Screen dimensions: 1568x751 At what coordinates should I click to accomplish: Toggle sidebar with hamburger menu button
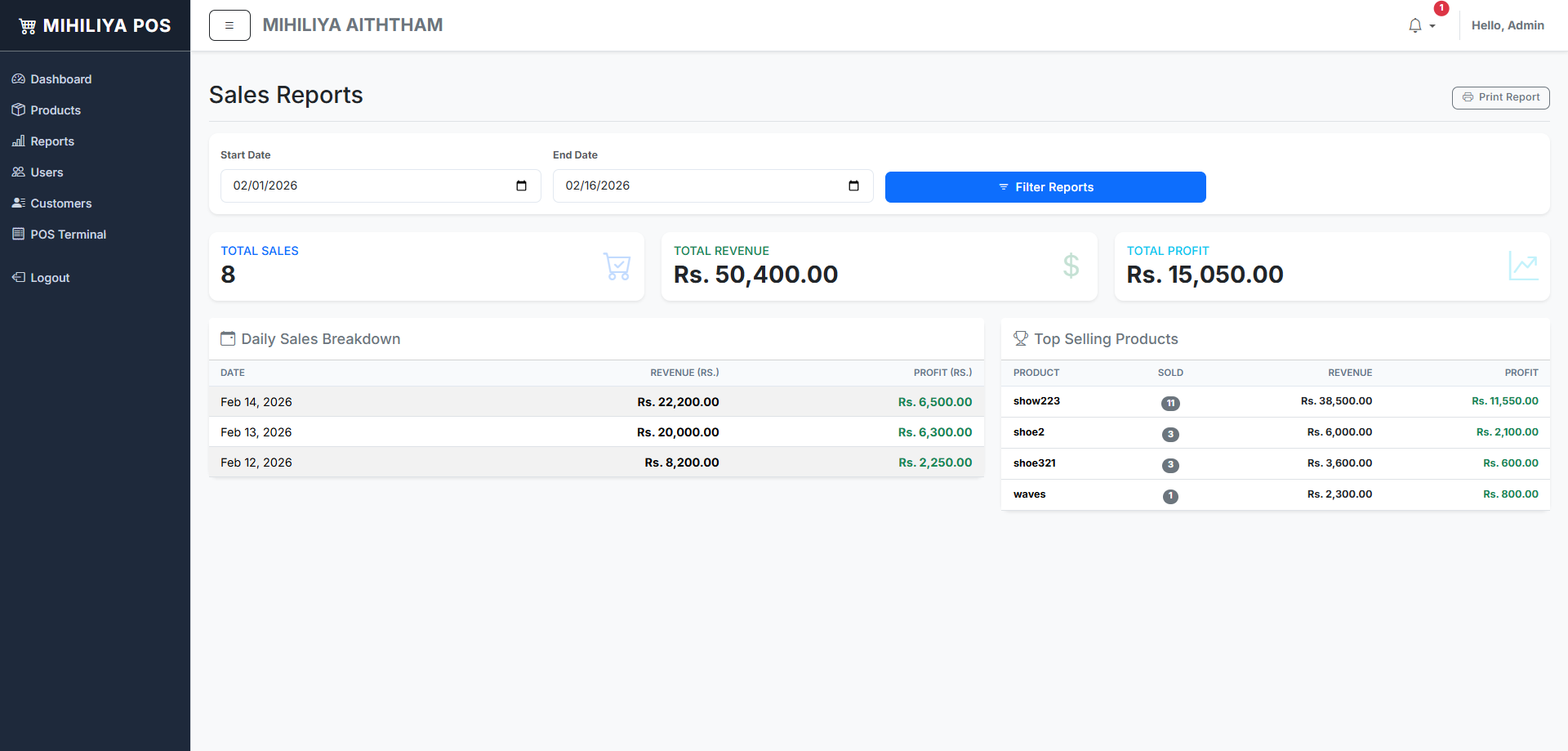pos(229,25)
